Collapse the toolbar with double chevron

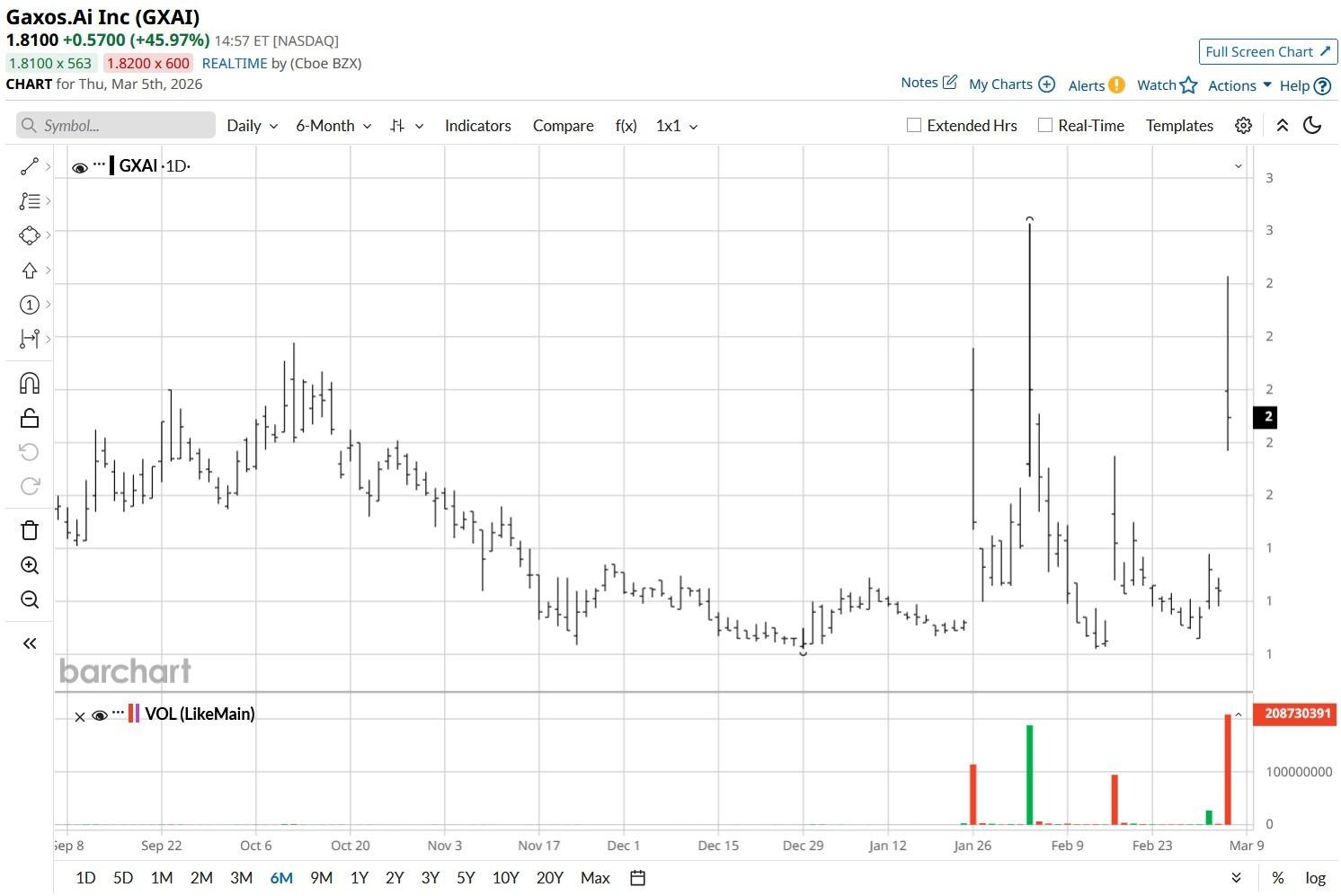pyautogui.click(x=1283, y=126)
